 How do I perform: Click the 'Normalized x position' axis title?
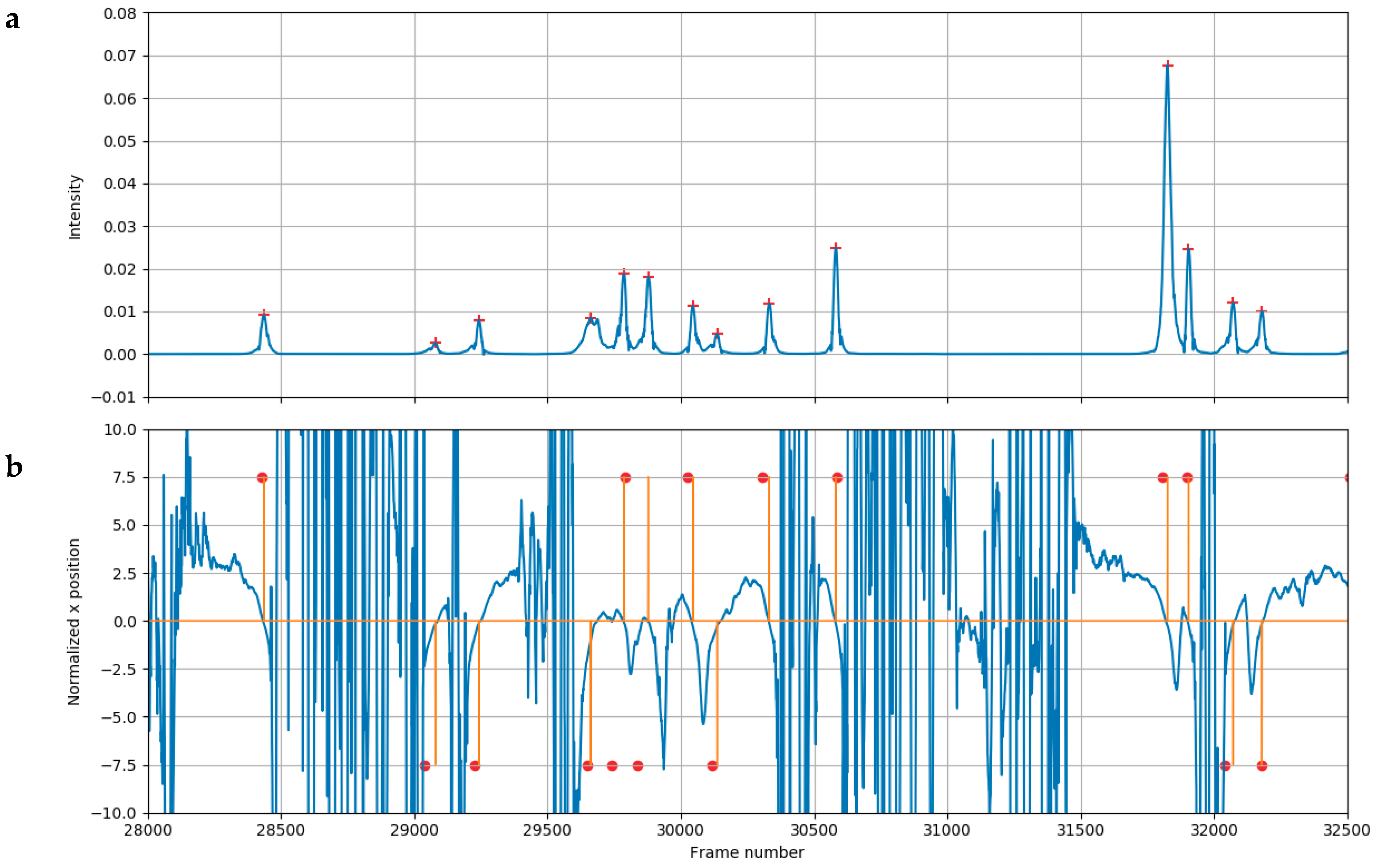pos(74,621)
